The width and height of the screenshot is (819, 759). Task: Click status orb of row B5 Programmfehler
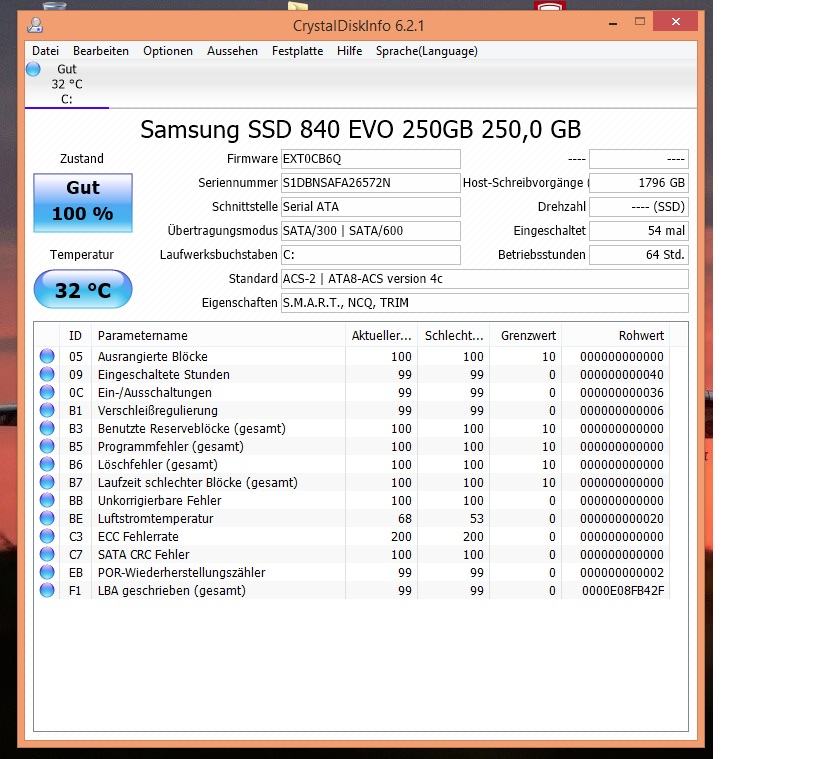(47, 446)
